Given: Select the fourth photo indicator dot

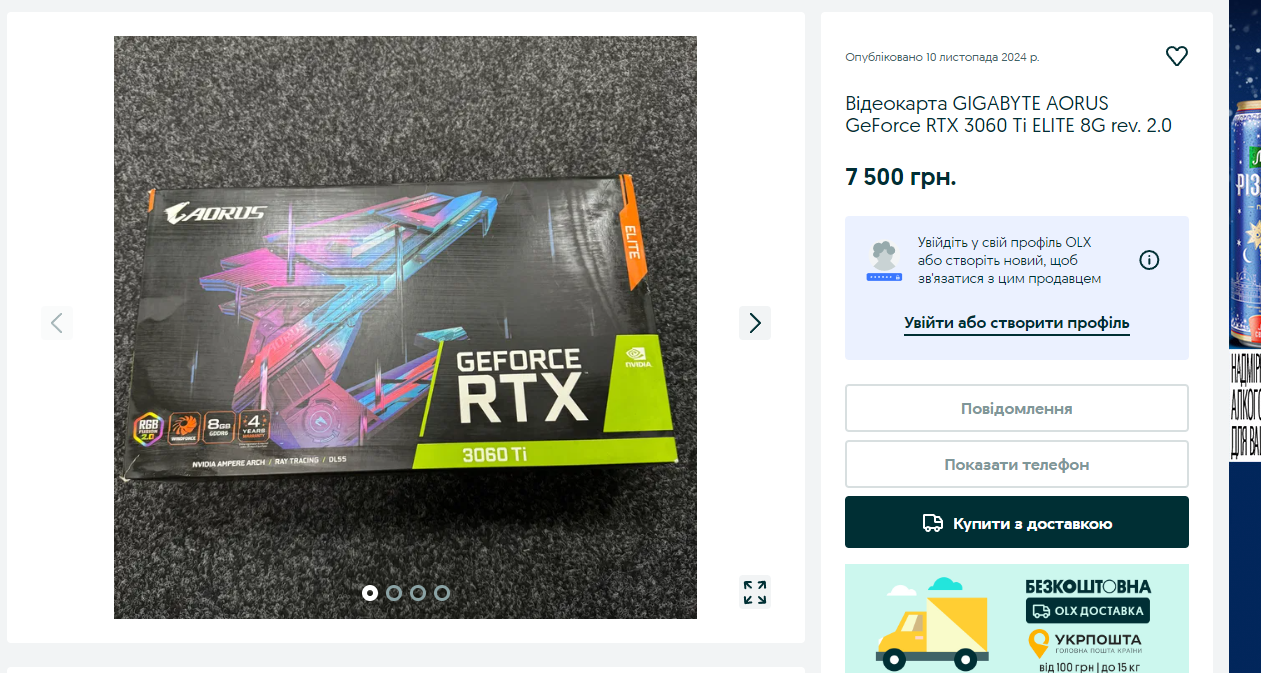Looking at the screenshot, I should pos(442,593).
